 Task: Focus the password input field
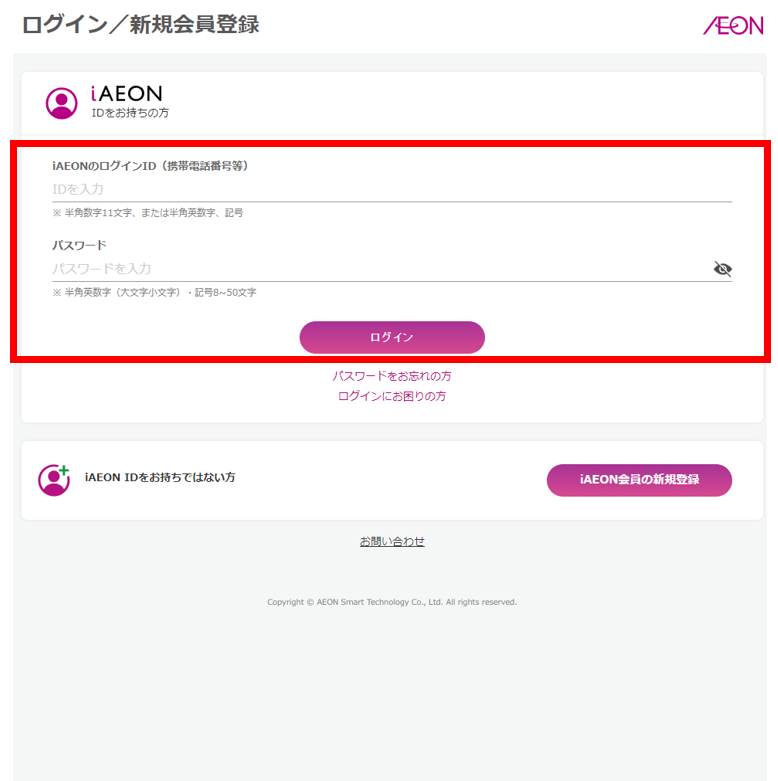coord(381,269)
